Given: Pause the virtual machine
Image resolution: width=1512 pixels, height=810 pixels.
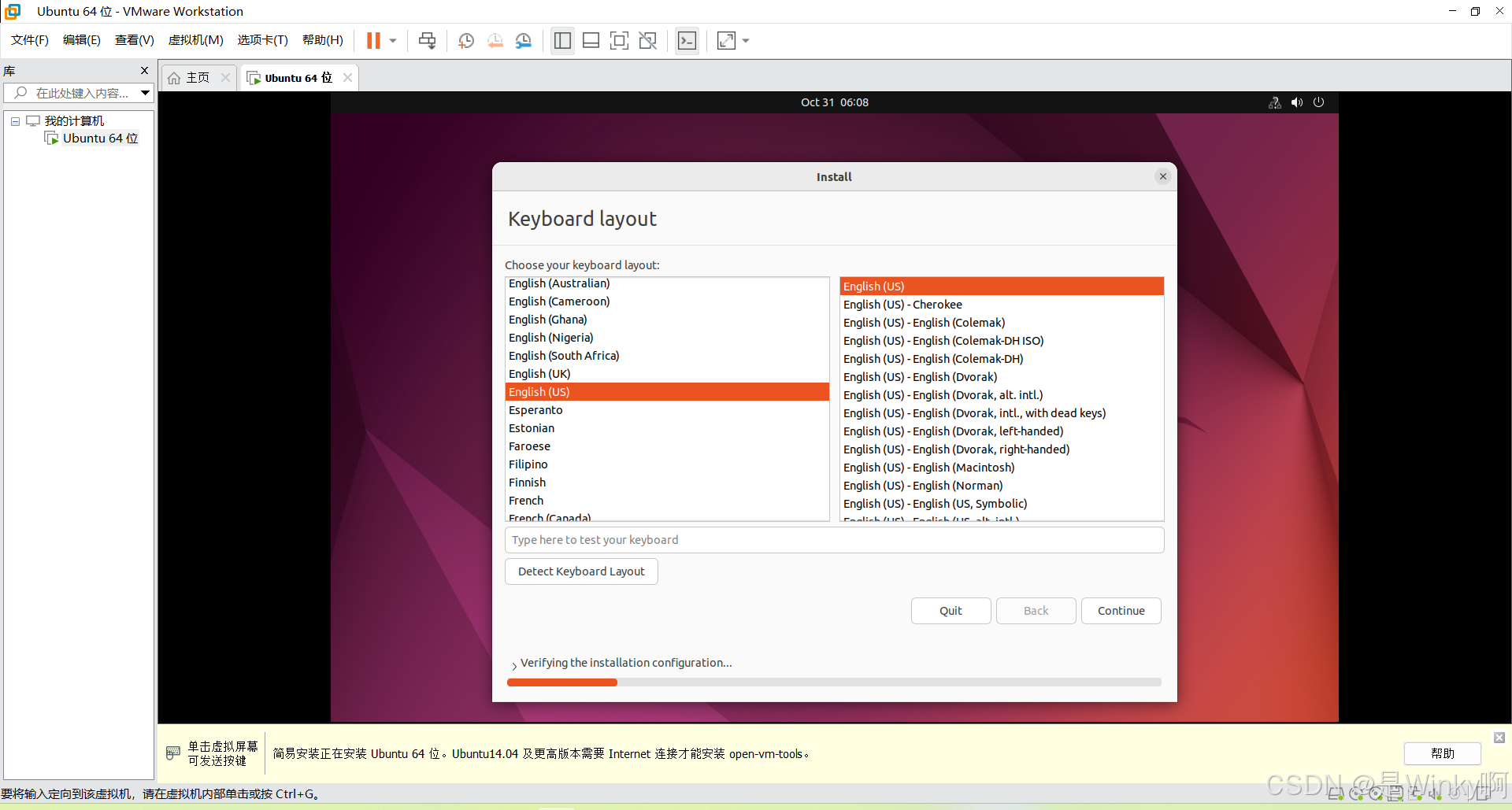Looking at the screenshot, I should (373, 41).
